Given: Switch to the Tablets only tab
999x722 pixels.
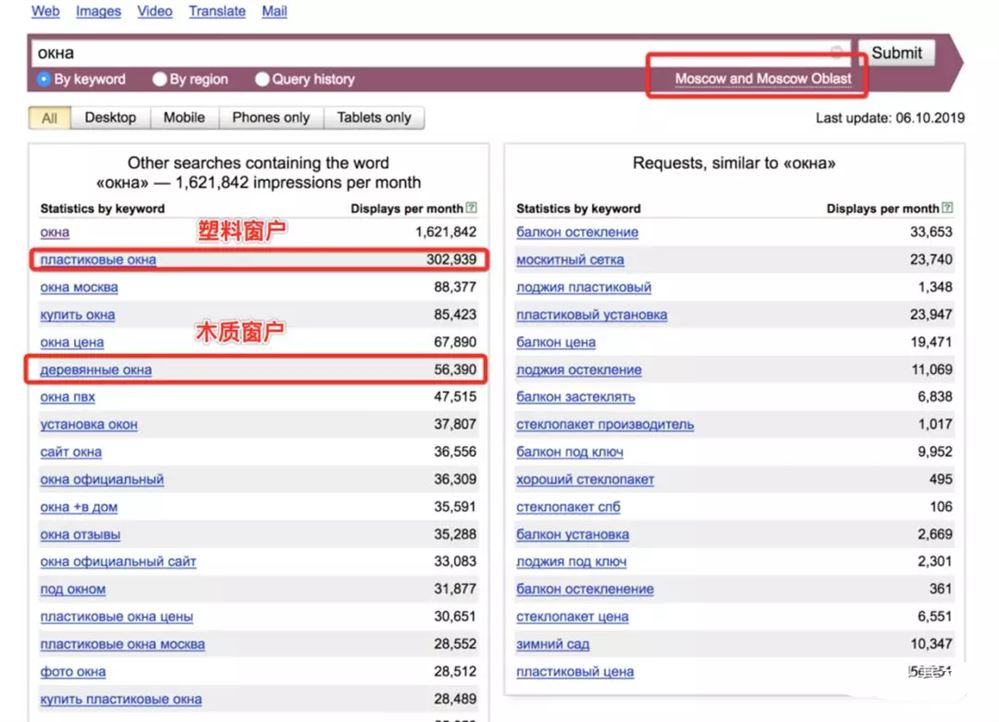Looking at the screenshot, I should tap(374, 118).
